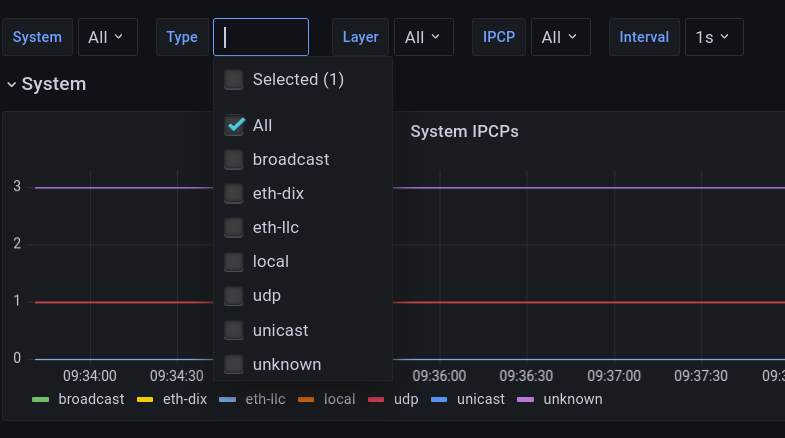The height and width of the screenshot is (438, 785).
Task: Select the 'eth-llc' type checkbox
Action: (234, 228)
